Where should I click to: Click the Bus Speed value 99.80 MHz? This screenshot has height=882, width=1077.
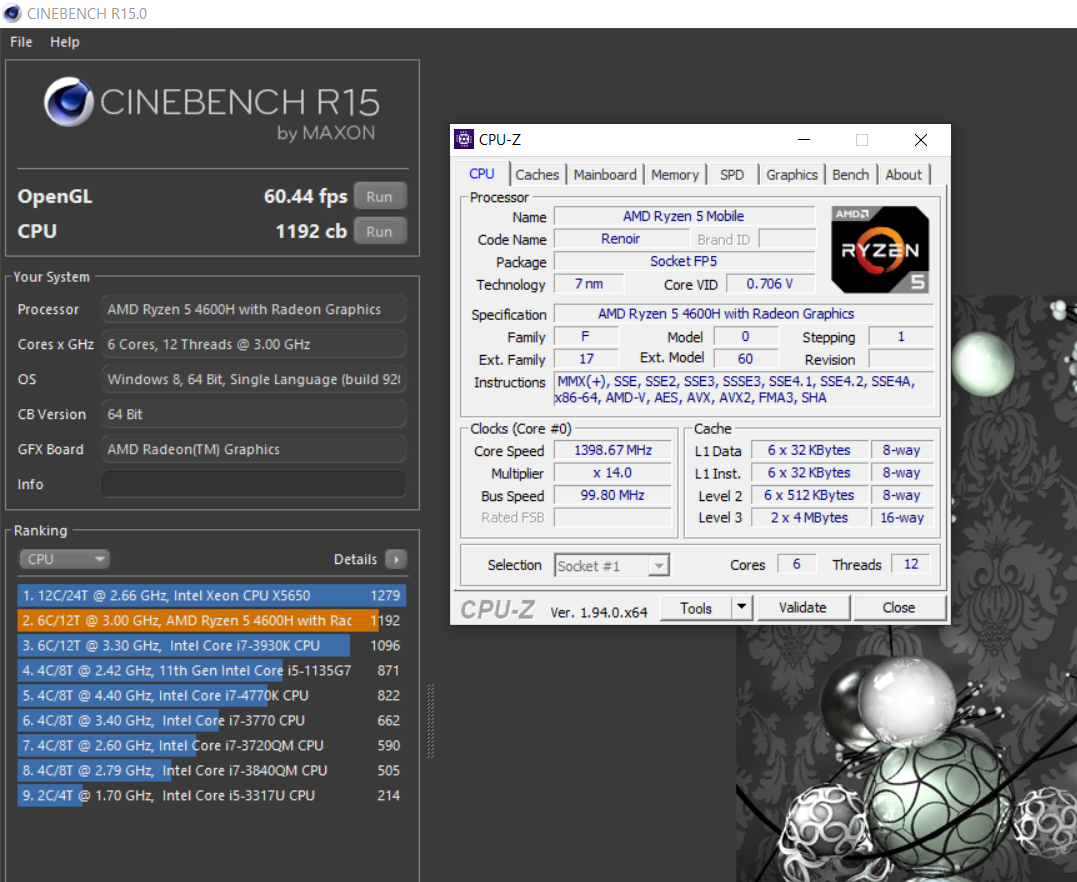[x=613, y=495]
